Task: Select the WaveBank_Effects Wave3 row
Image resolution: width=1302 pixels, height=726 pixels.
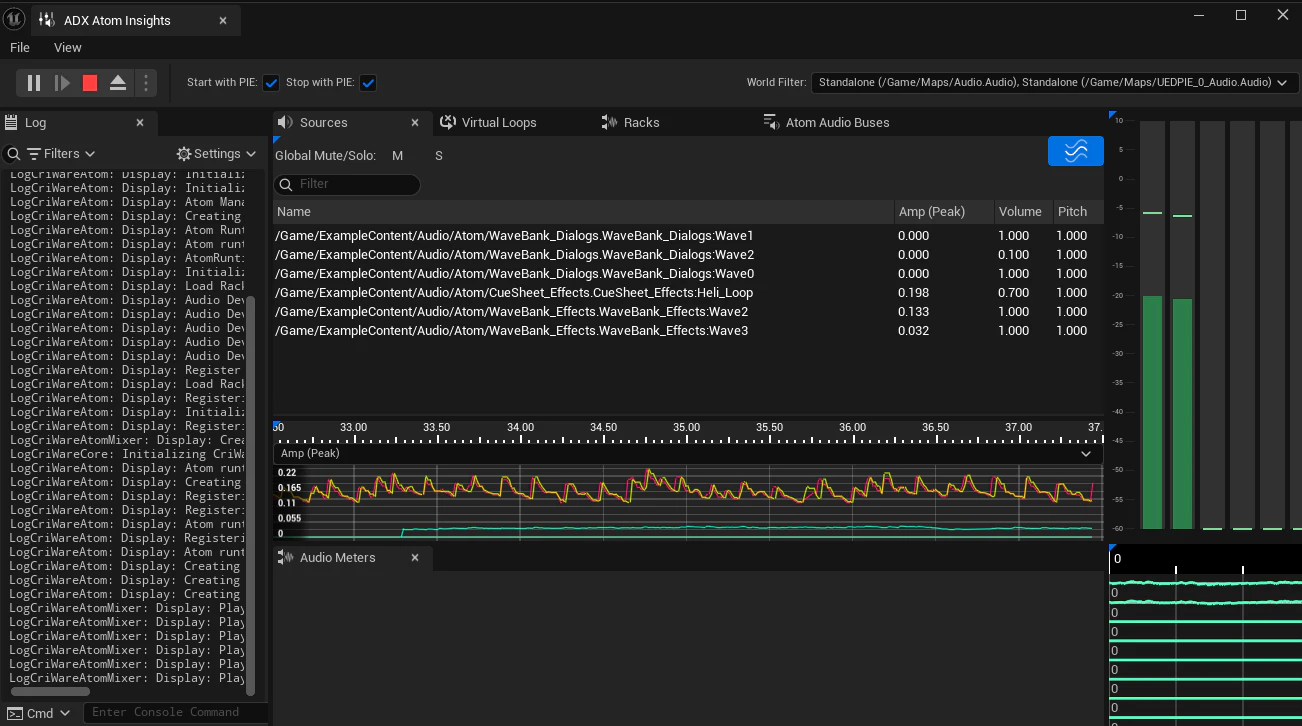Action: [688, 331]
